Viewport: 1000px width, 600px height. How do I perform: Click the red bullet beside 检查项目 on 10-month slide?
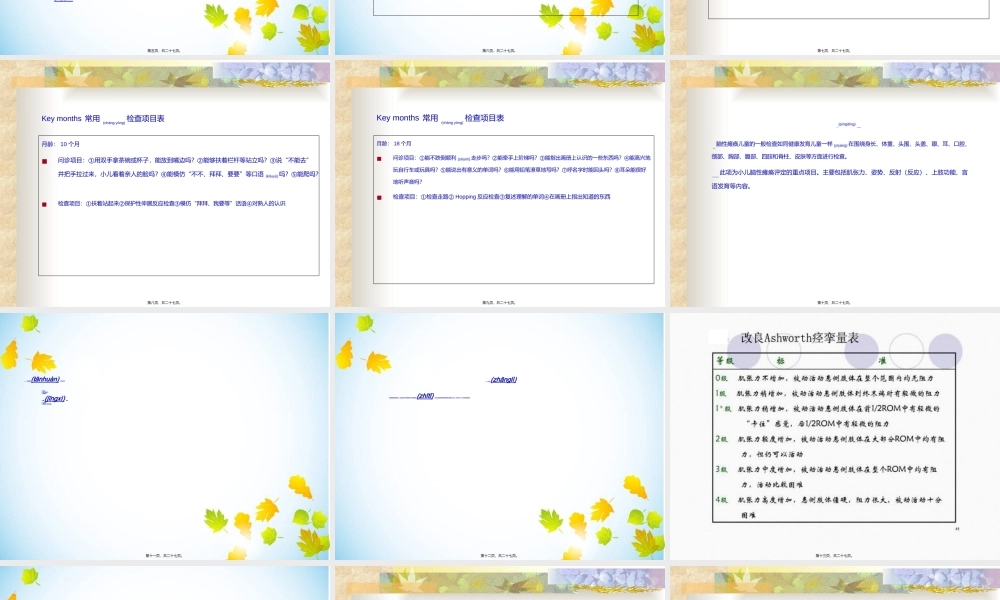45,204
